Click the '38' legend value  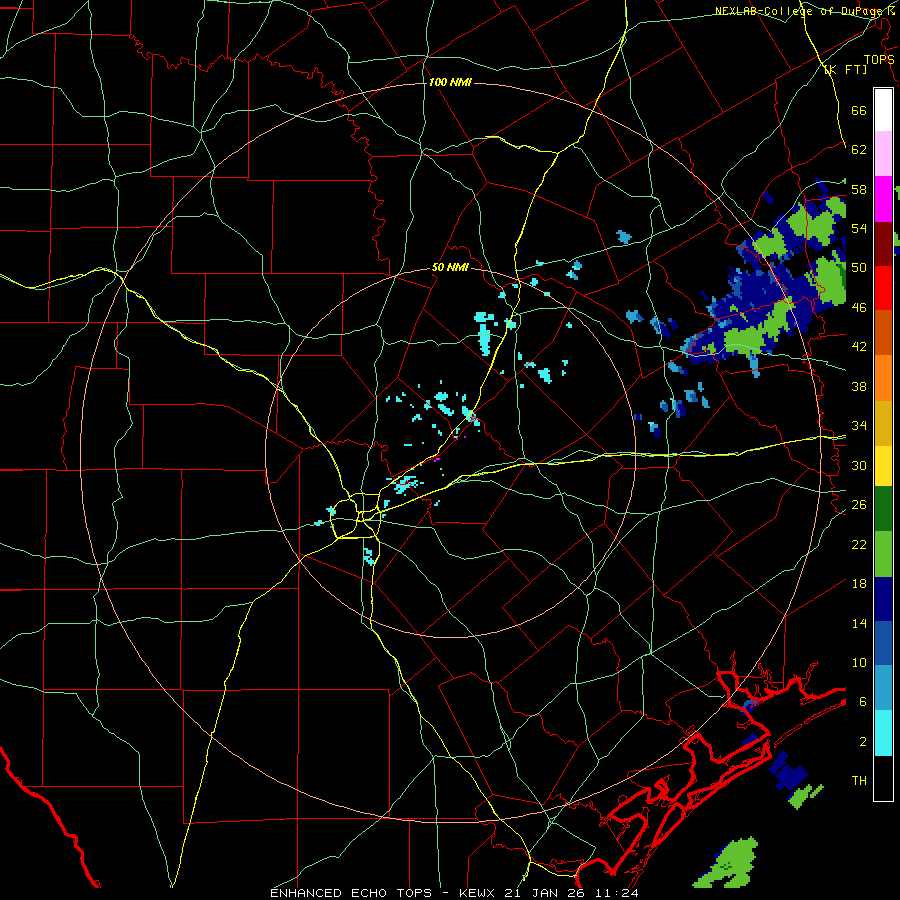pos(859,386)
